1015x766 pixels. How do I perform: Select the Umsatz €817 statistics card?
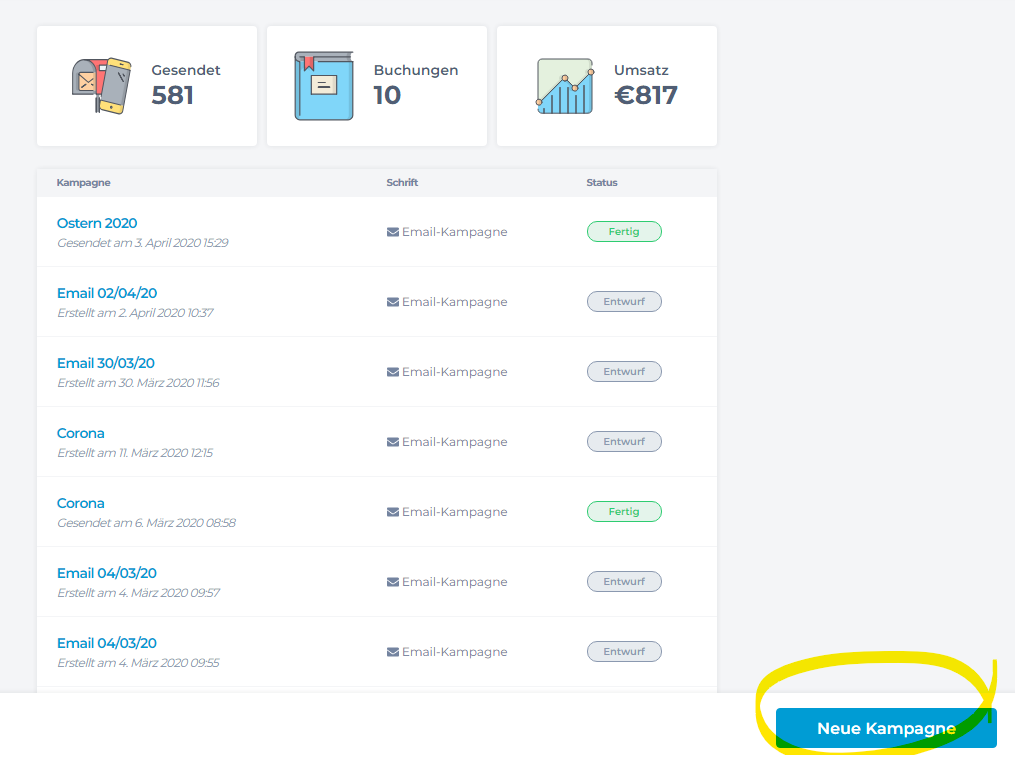[606, 86]
